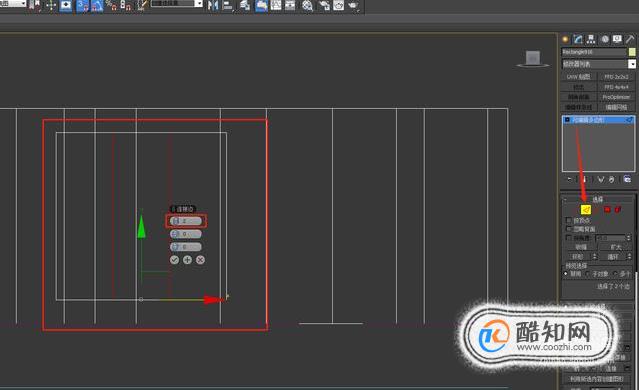
Task: Click the Mirror tool icon
Action: point(213,5)
